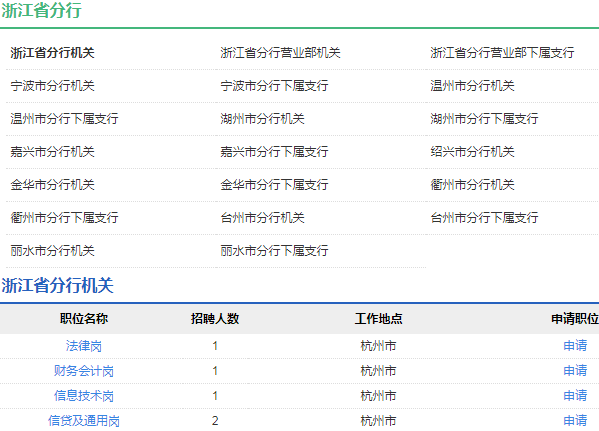Open 温州市分行下属支行 listing
Screen dimensions: 599x431
64,118
